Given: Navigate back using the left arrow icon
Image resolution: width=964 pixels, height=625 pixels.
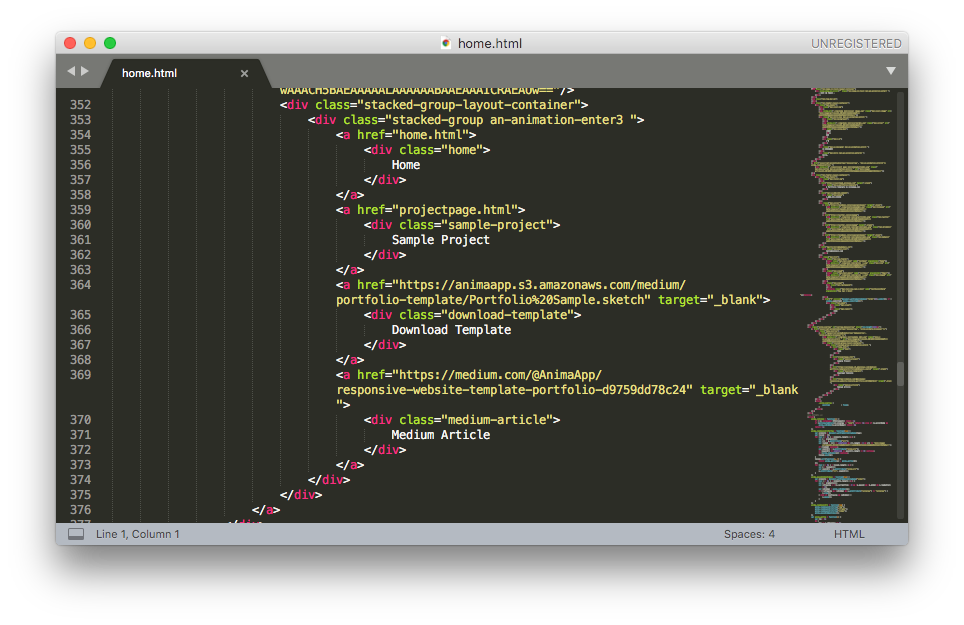Looking at the screenshot, I should 70,72.
